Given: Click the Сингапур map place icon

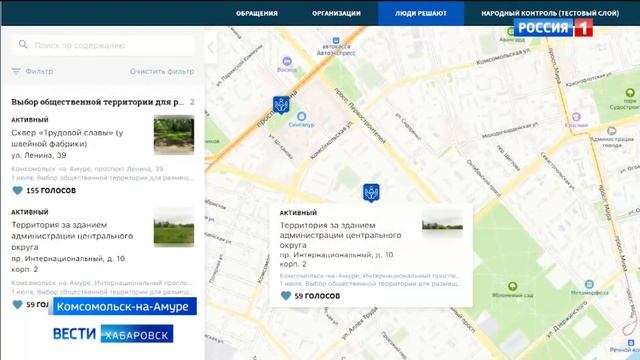Looking at the screenshot, I should tap(301, 117).
